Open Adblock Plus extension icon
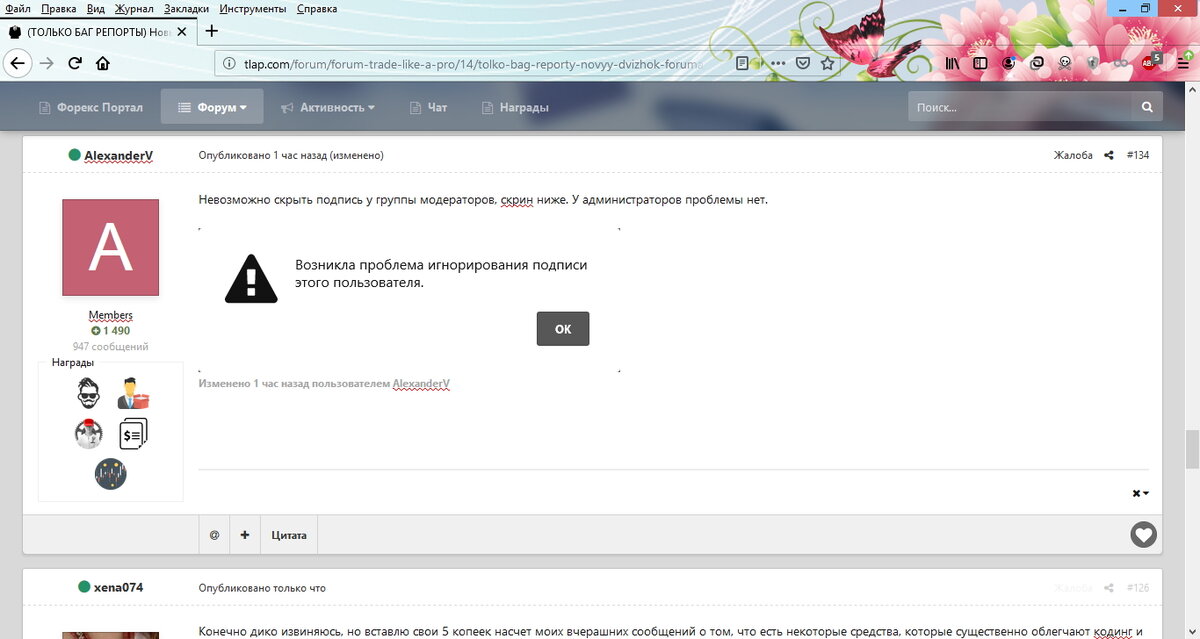This screenshot has height=639, width=1200. pos(1150,62)
